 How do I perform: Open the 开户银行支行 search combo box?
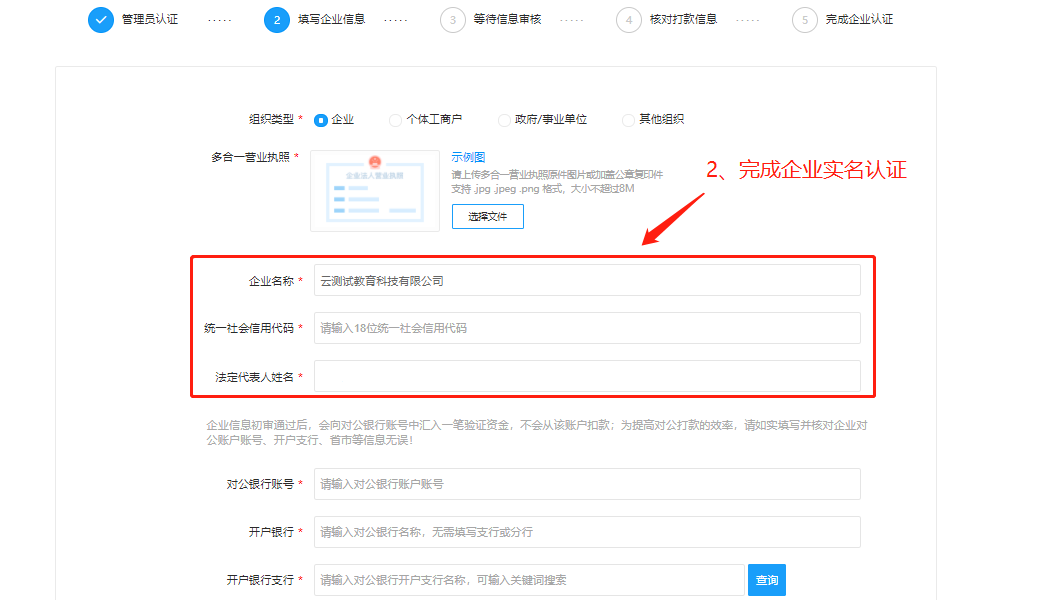[529, 580]
